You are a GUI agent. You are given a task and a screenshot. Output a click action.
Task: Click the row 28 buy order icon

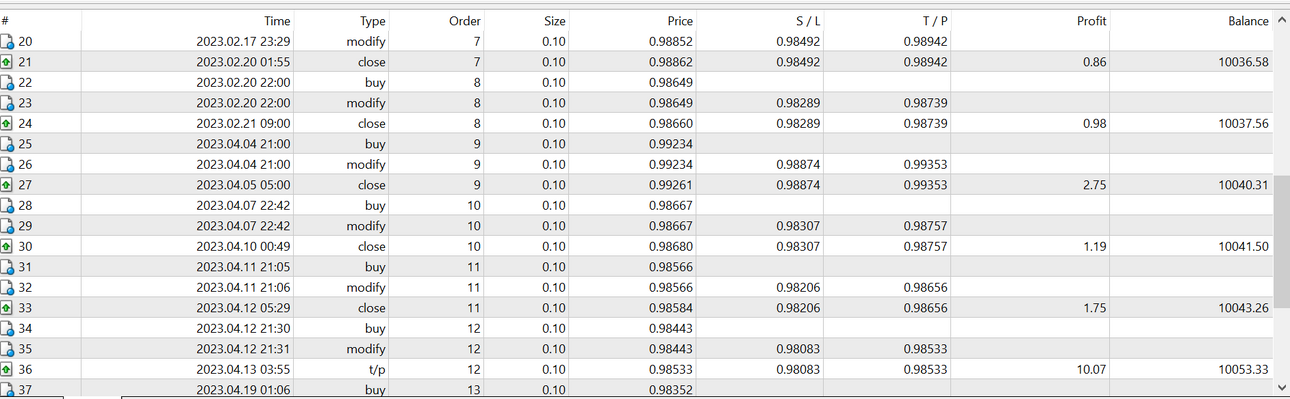pyautogui.click(x=8, y=206)
